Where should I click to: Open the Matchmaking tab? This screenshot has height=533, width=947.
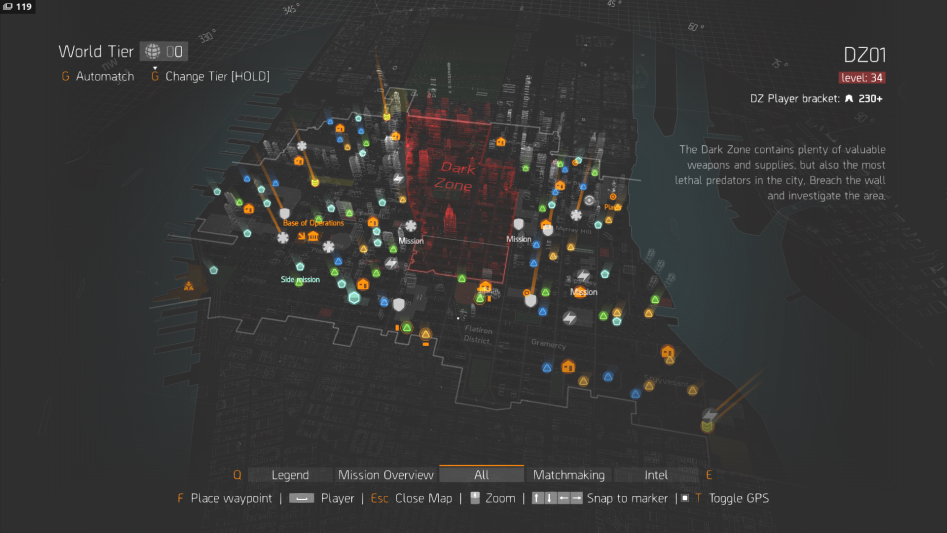click(x=569, y=475)
